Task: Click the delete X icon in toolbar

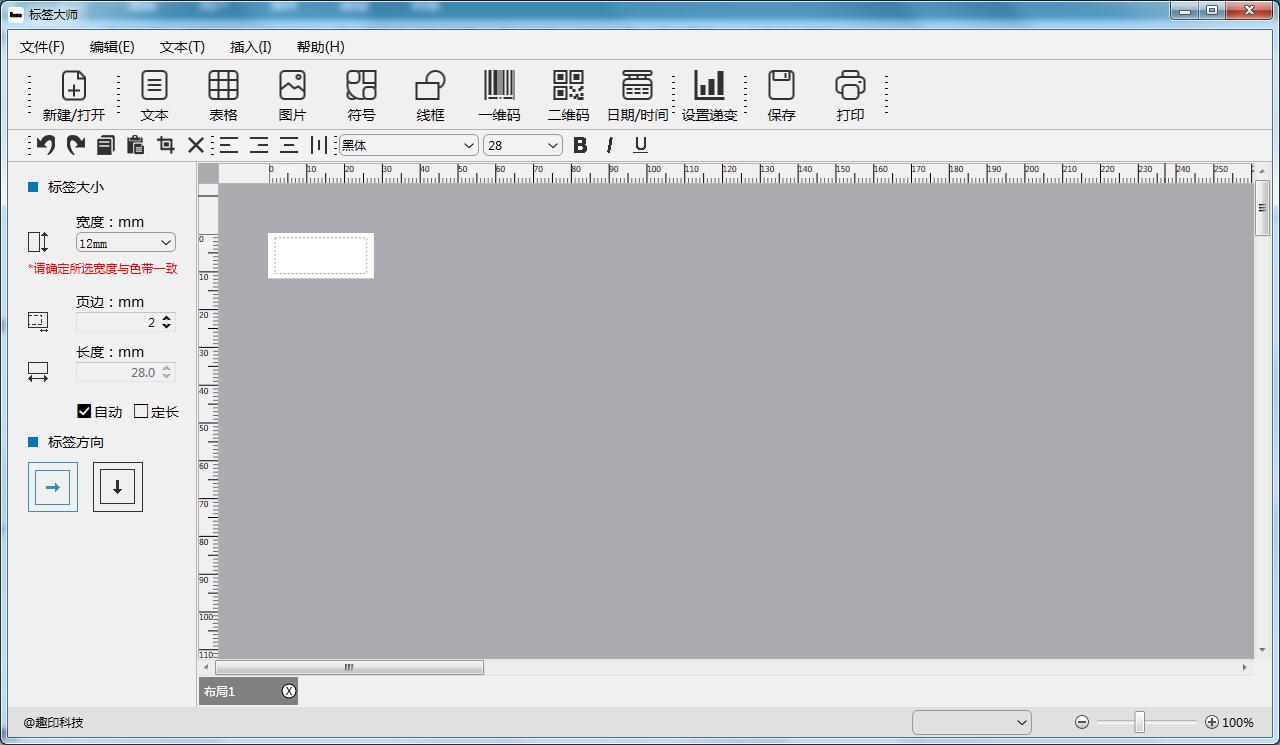Action: pos(196,145)
